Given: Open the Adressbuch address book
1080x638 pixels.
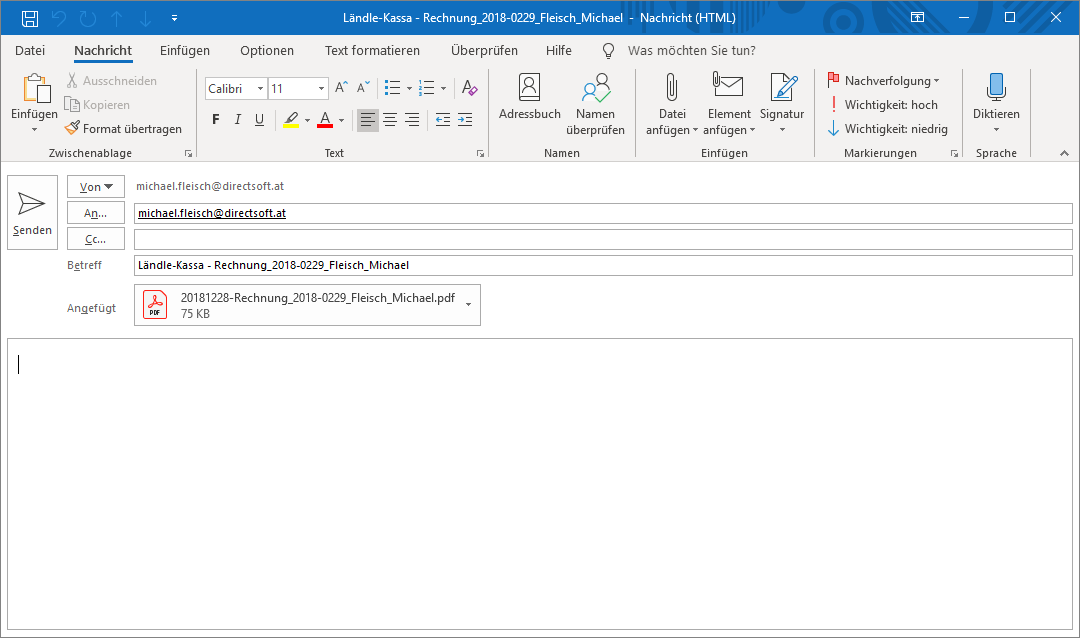Looking at the screenshot, I should (x=529, y=97).
